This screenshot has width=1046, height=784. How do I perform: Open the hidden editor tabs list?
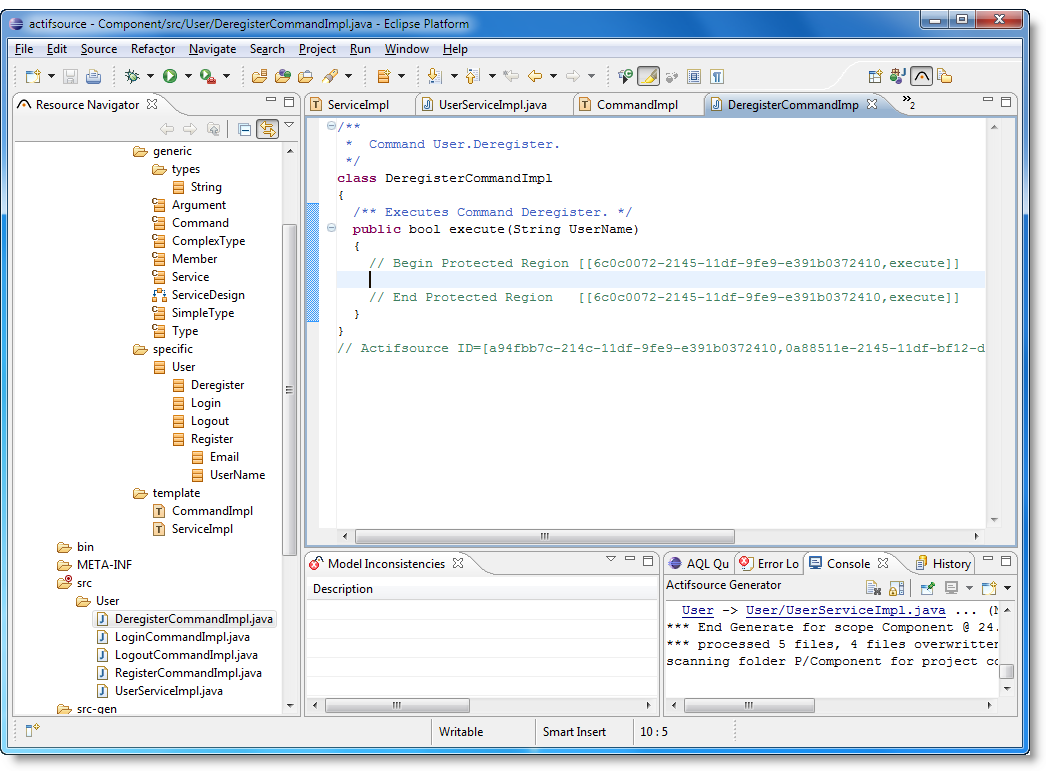908,102
